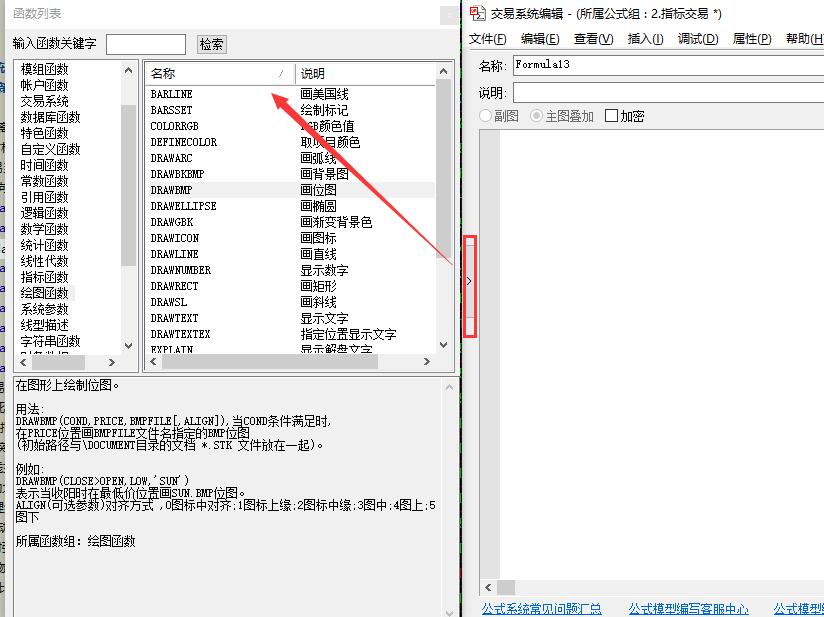Click the function list scroll-down arrow
This screenshot has height=617, width=824.
(443, 345)
